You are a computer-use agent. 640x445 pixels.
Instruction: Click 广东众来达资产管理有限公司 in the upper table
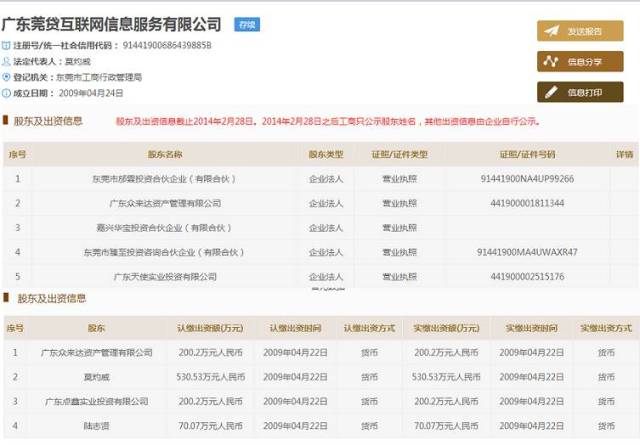click(165, 203)
